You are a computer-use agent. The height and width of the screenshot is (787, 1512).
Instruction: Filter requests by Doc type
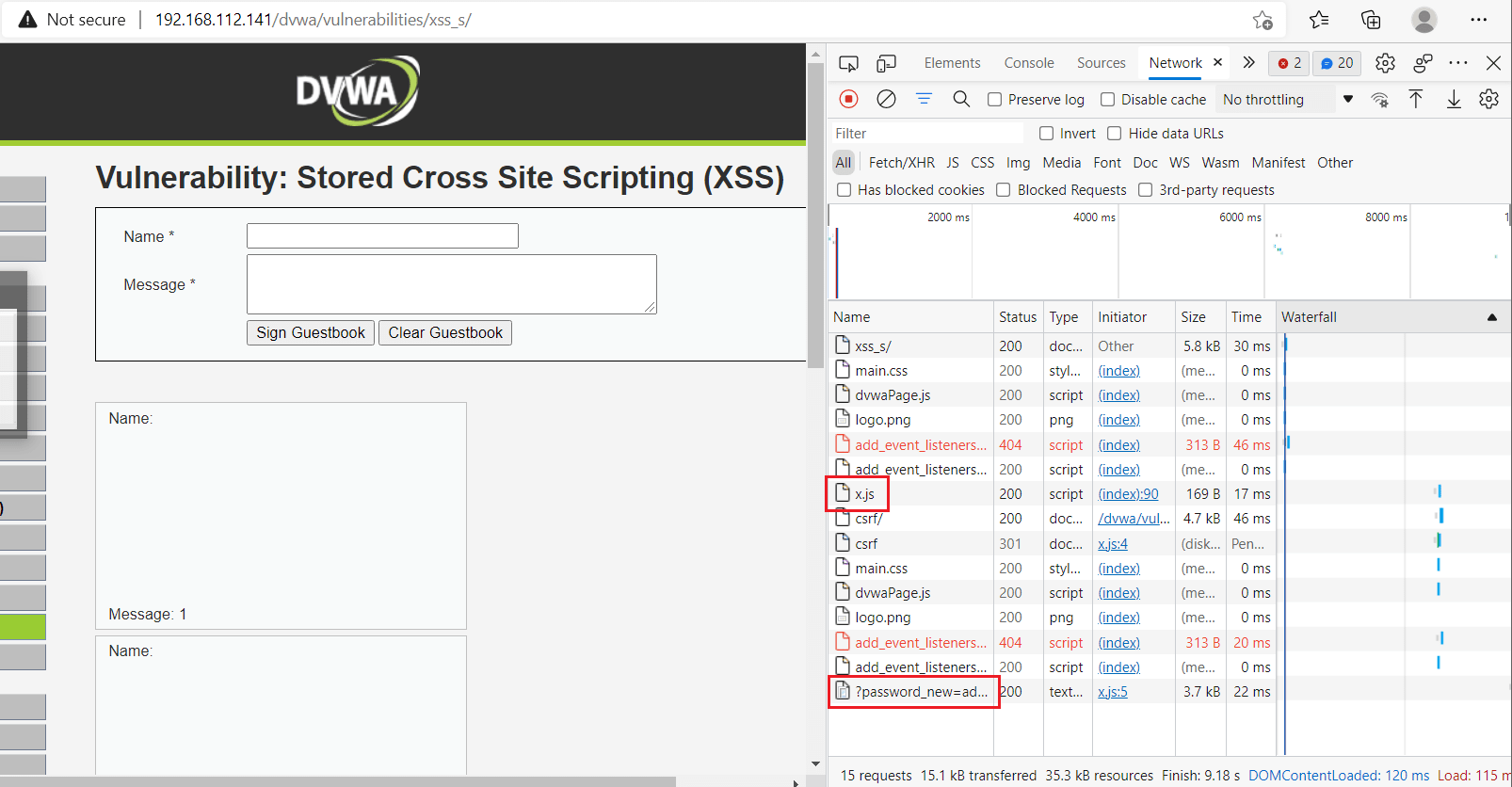point(1146,163)
